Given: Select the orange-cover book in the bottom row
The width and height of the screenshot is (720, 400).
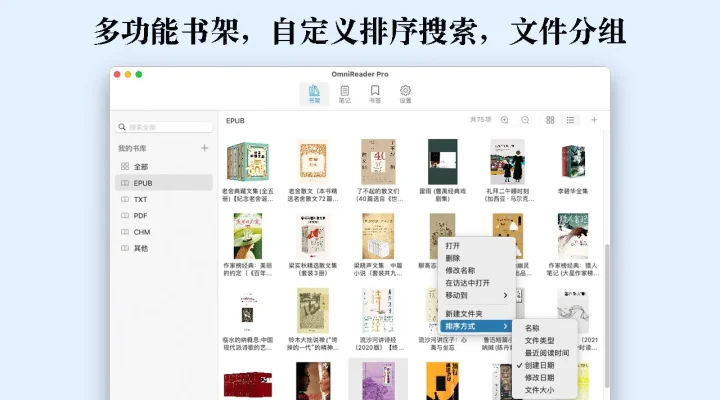Looking at the screenshot, I should [x=442, y=381].
